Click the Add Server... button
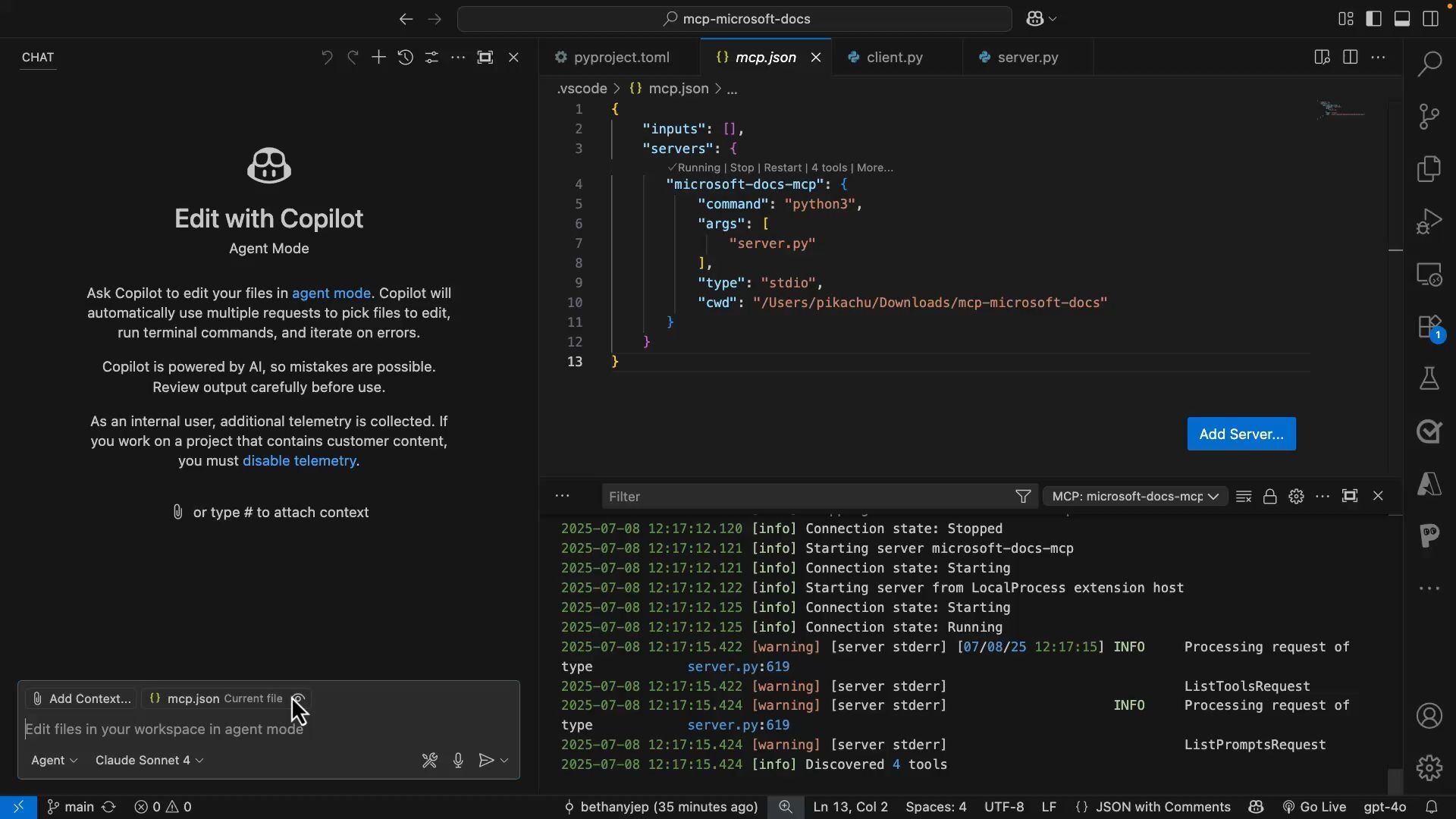Image resolution: width=1456 pixels, height=819 pixels. (1241, 435)
